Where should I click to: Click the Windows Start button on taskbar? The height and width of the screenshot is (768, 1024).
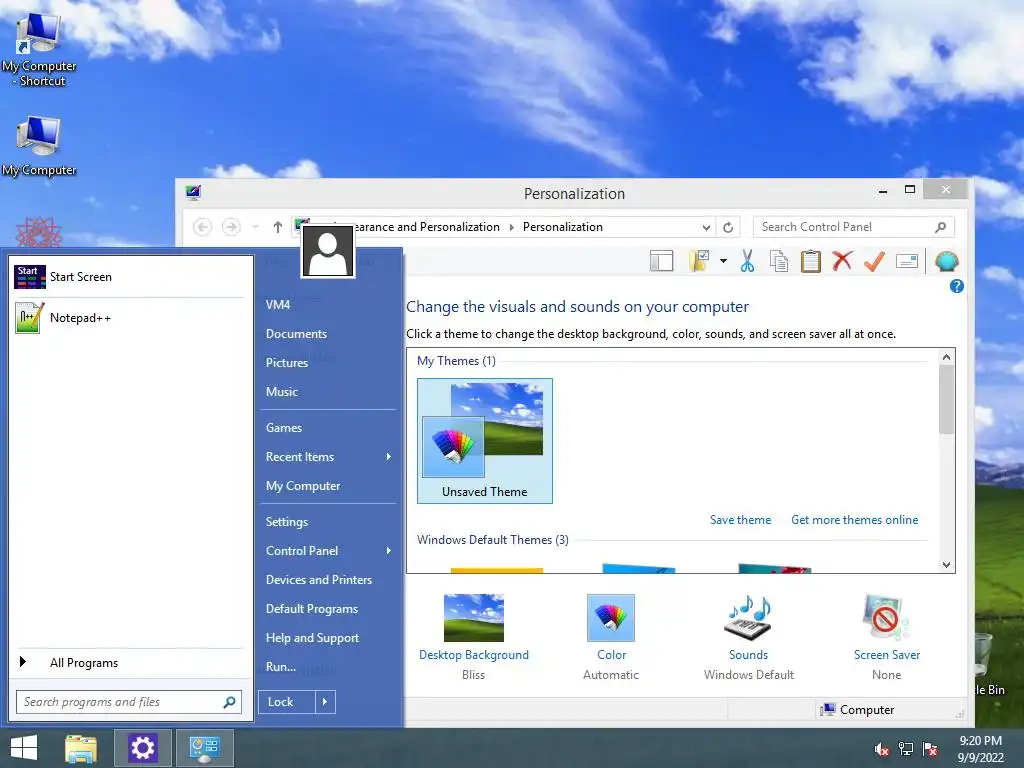[x=24, y=748]
